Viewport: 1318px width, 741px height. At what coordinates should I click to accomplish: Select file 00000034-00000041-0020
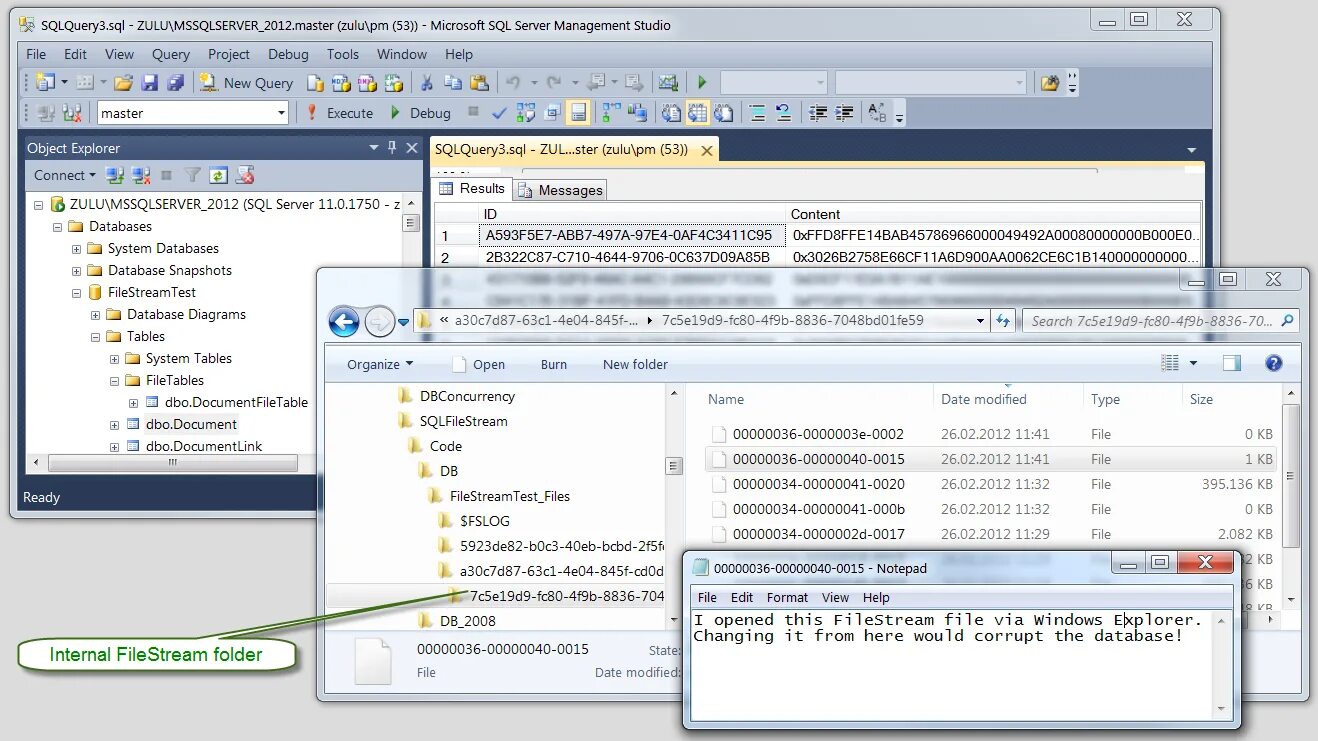tap(817, 484)
